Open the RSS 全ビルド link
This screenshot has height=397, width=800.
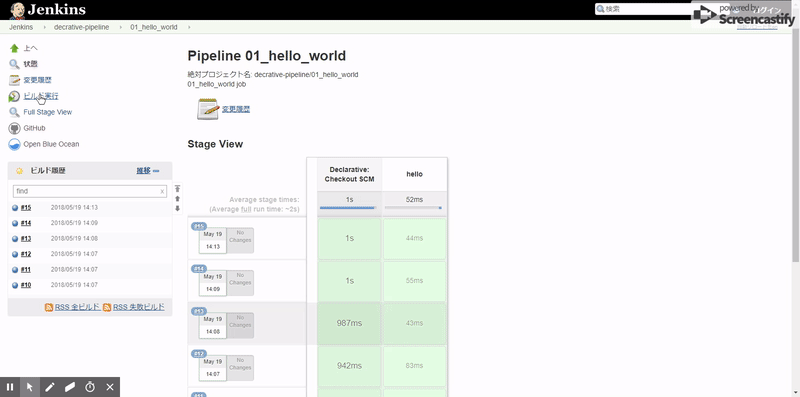(x=77, y=307)
